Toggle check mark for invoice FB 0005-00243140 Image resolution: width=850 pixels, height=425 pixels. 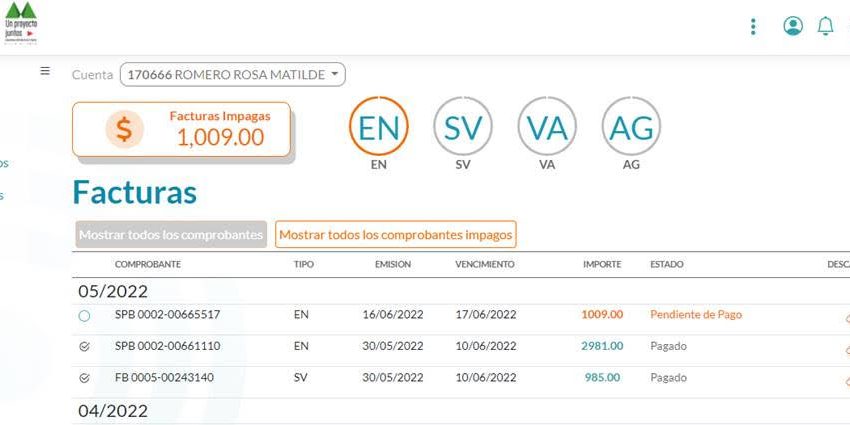point(84,378)
